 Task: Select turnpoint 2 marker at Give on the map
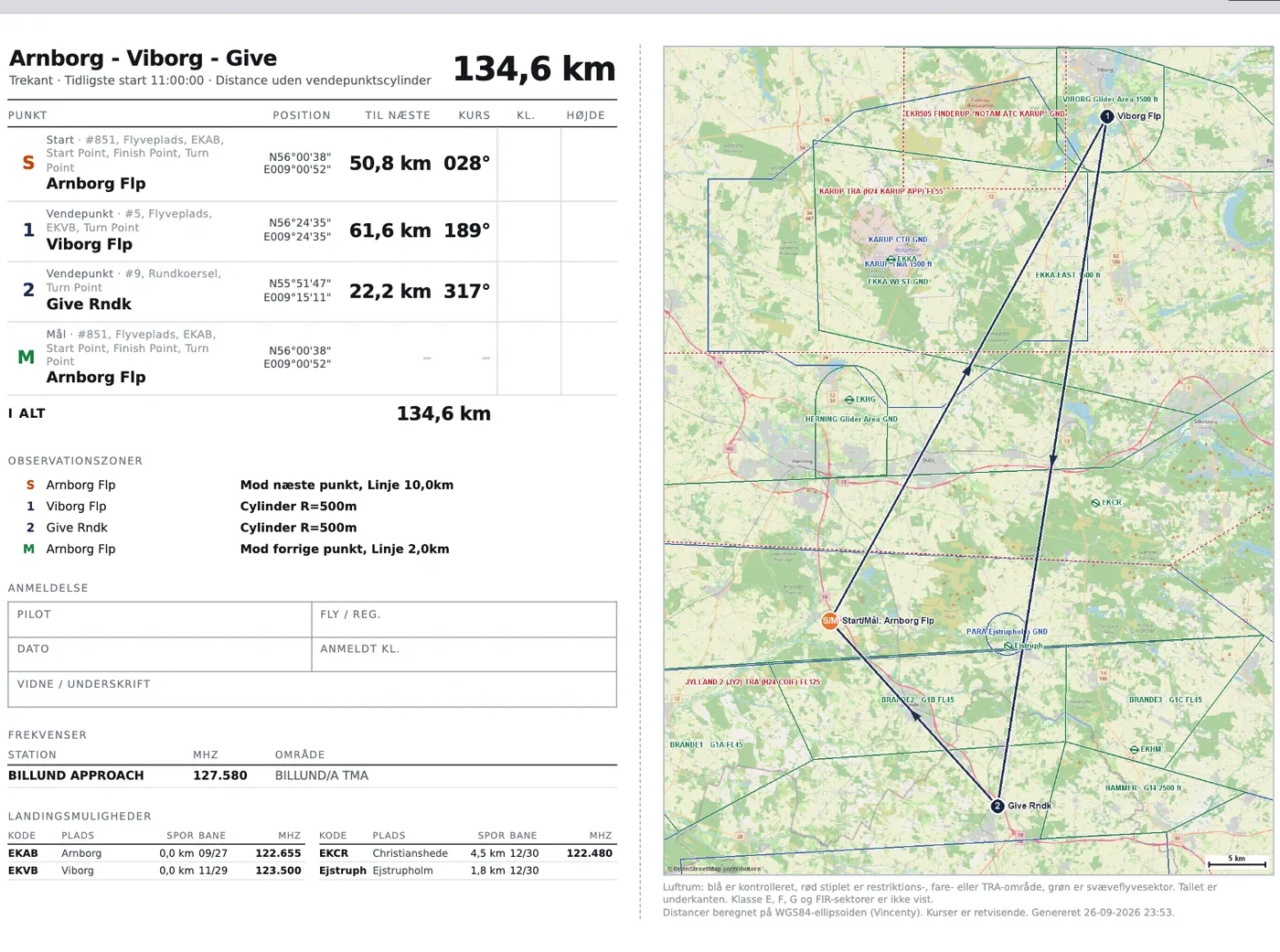click(x=997, y=806)
